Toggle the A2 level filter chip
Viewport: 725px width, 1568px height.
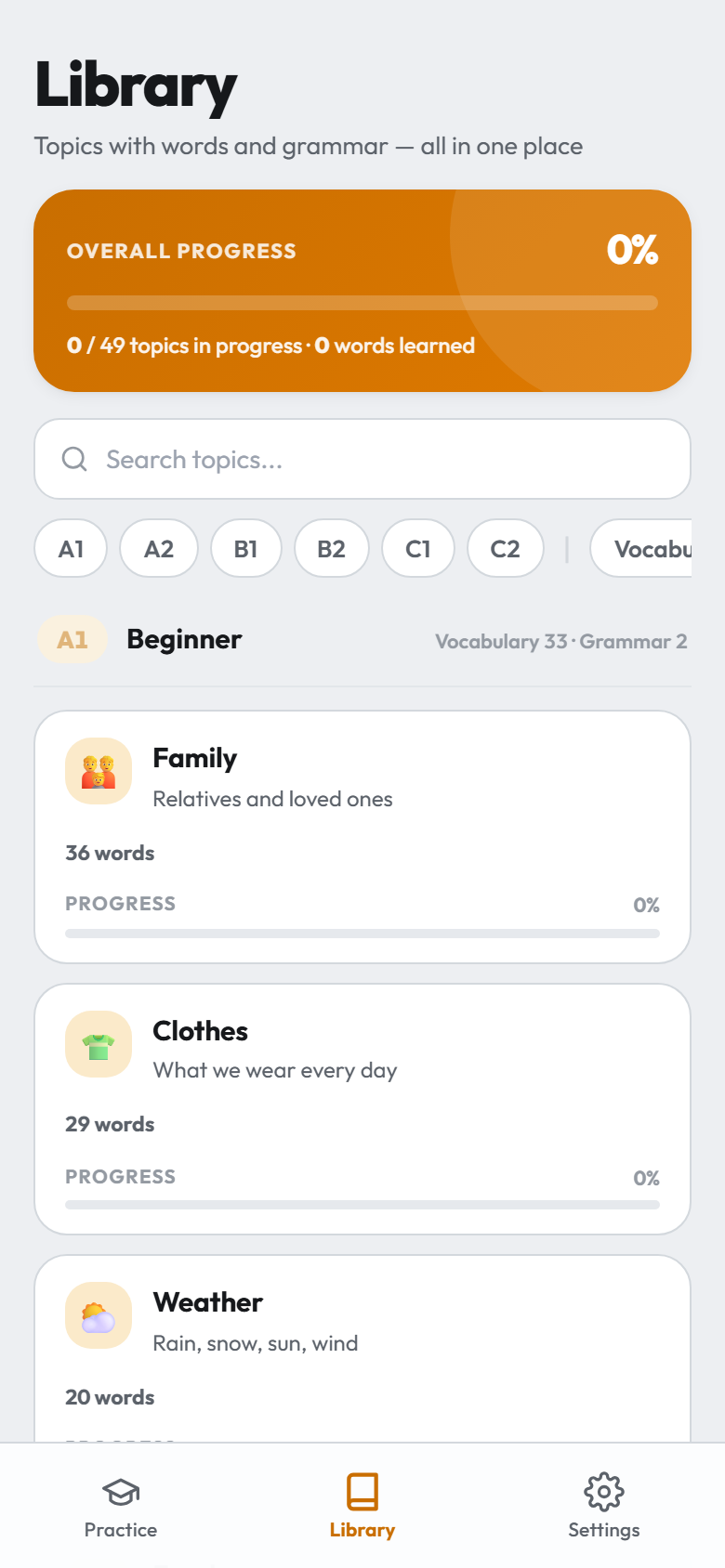[x=159, y=548]
